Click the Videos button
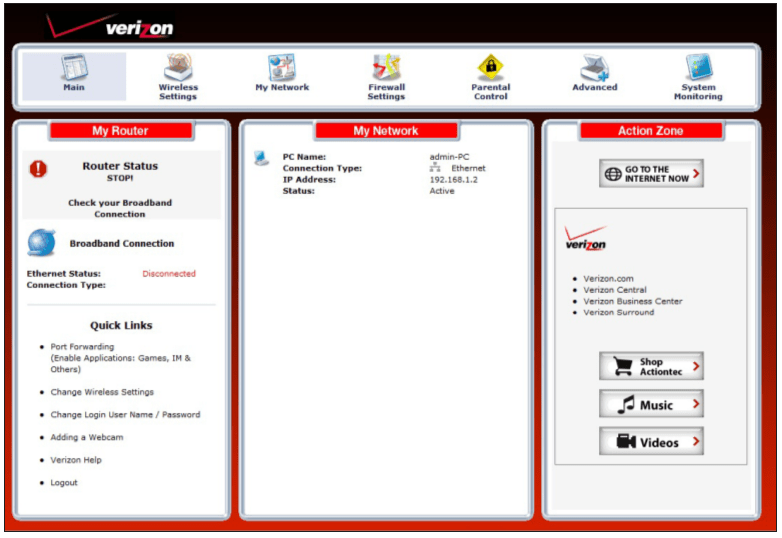Image resolution: width=782 pixels, height=538 pixels. (x=651, y=441)
